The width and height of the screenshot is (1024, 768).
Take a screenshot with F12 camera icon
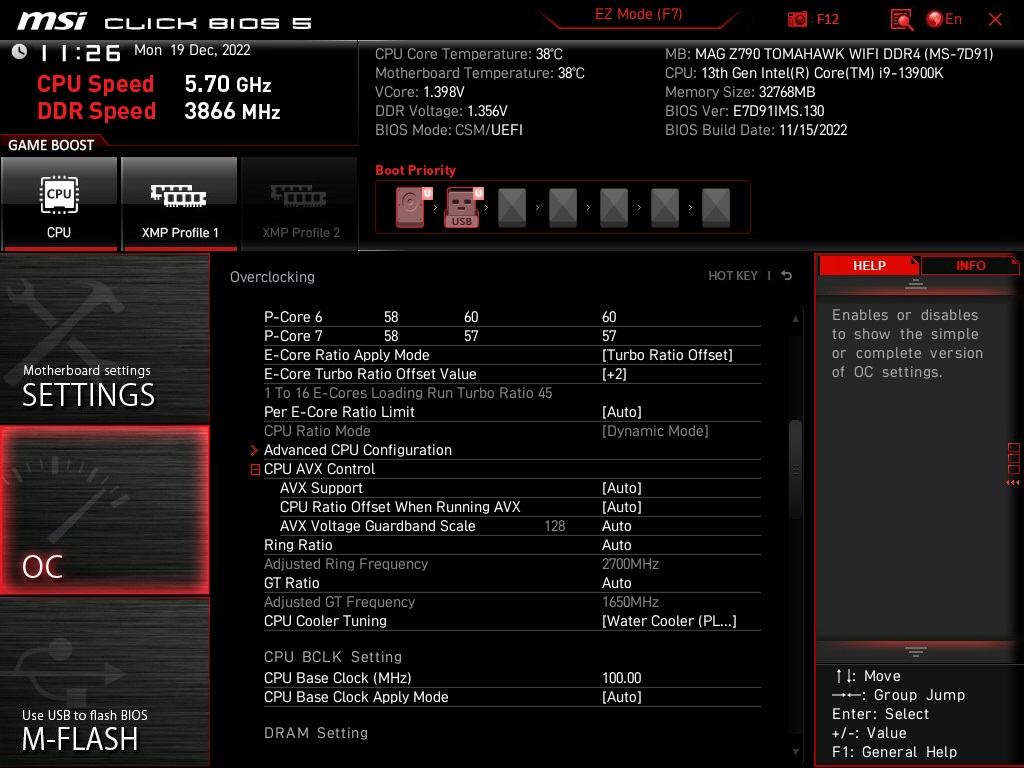[x=797, y=19]
